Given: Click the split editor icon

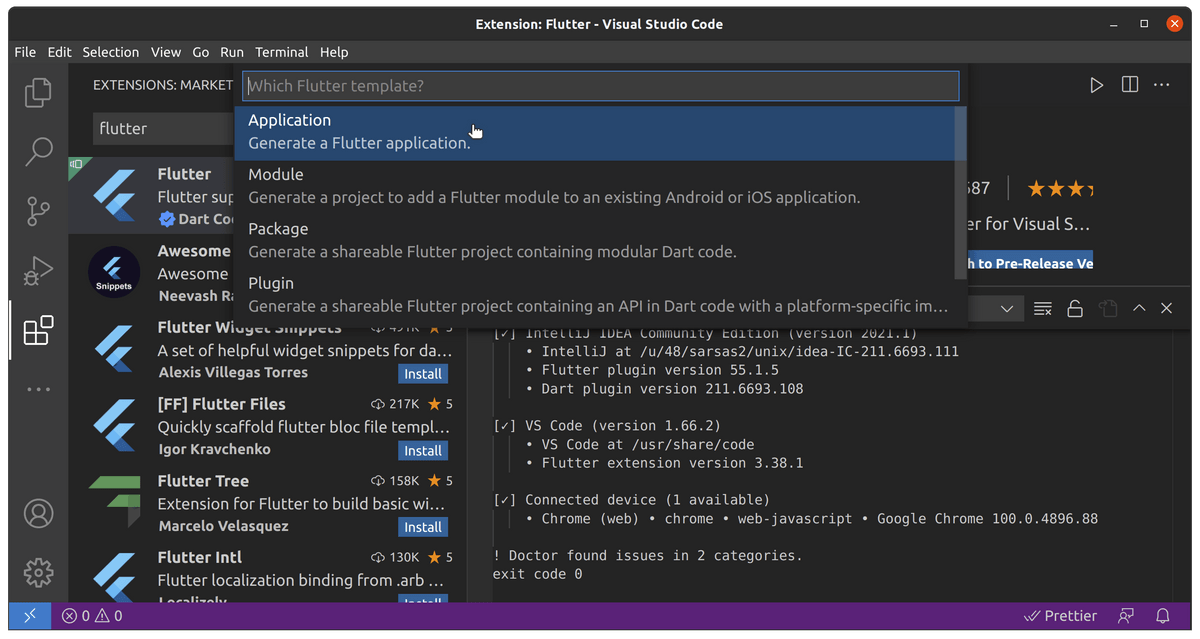Looking at the screenshot, I should [x=1129, y=86].
